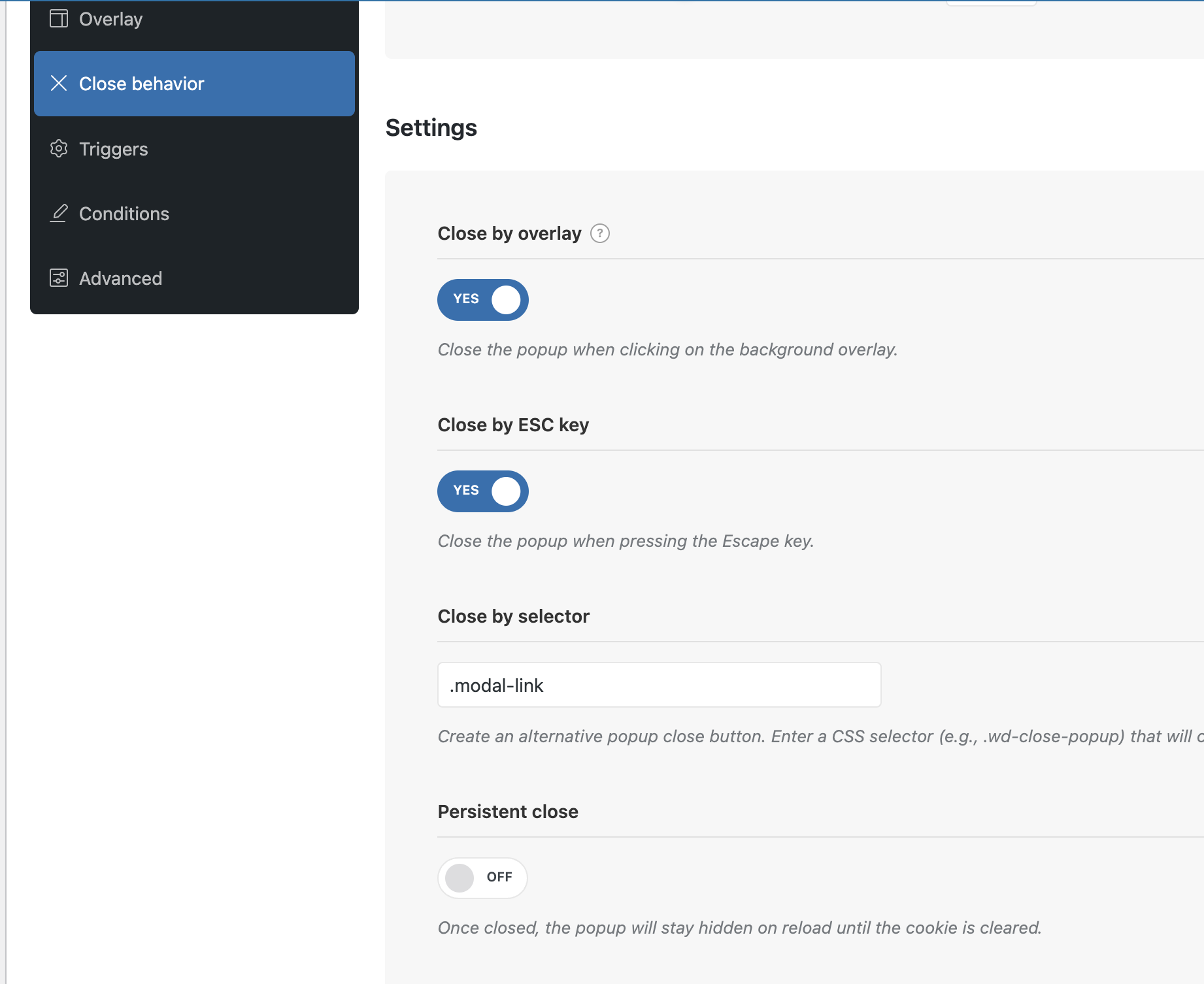Click the Settings heading
1204x984 pixels.
tap(431, 127)
